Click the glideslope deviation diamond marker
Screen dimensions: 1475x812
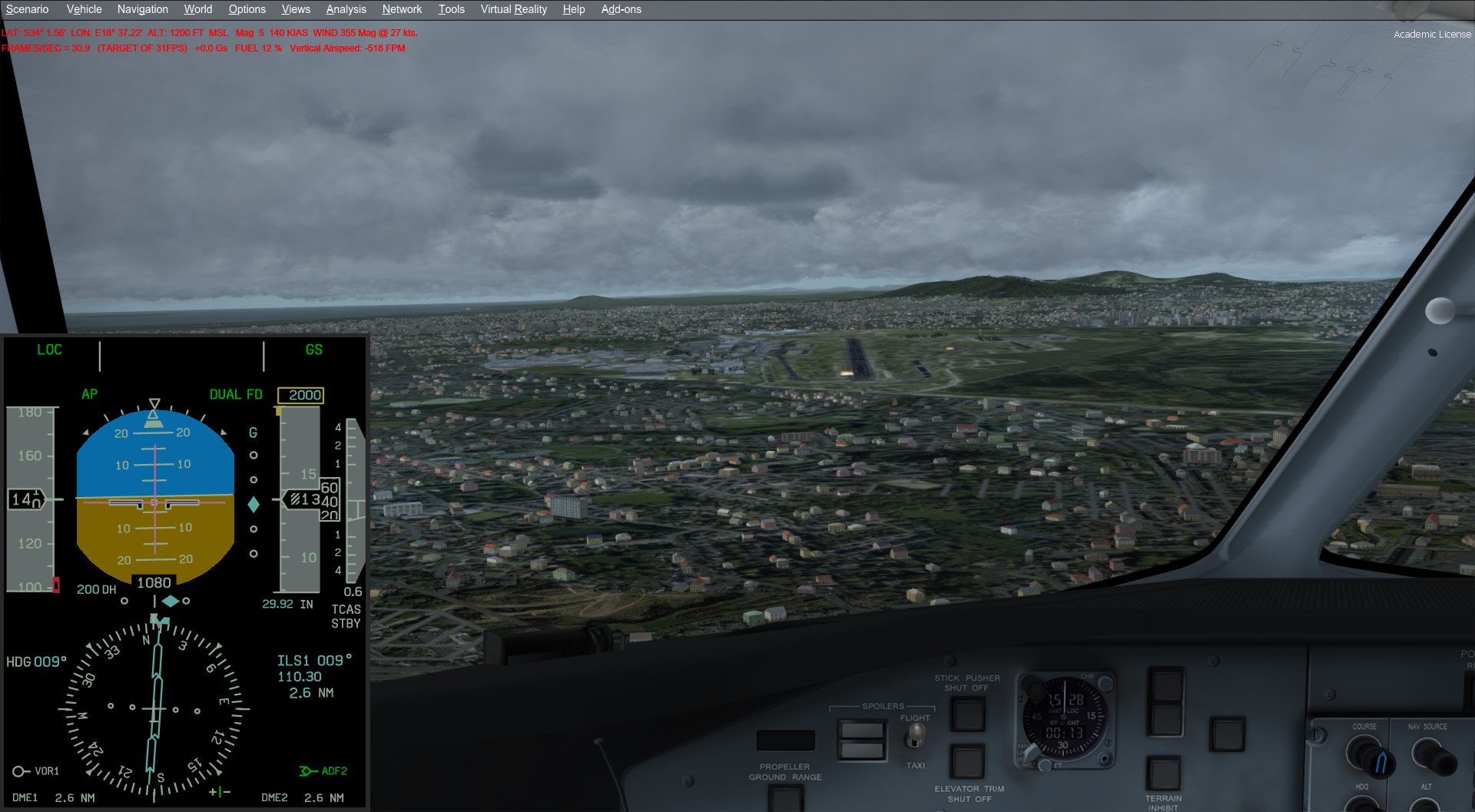click(x=254, y=504)
